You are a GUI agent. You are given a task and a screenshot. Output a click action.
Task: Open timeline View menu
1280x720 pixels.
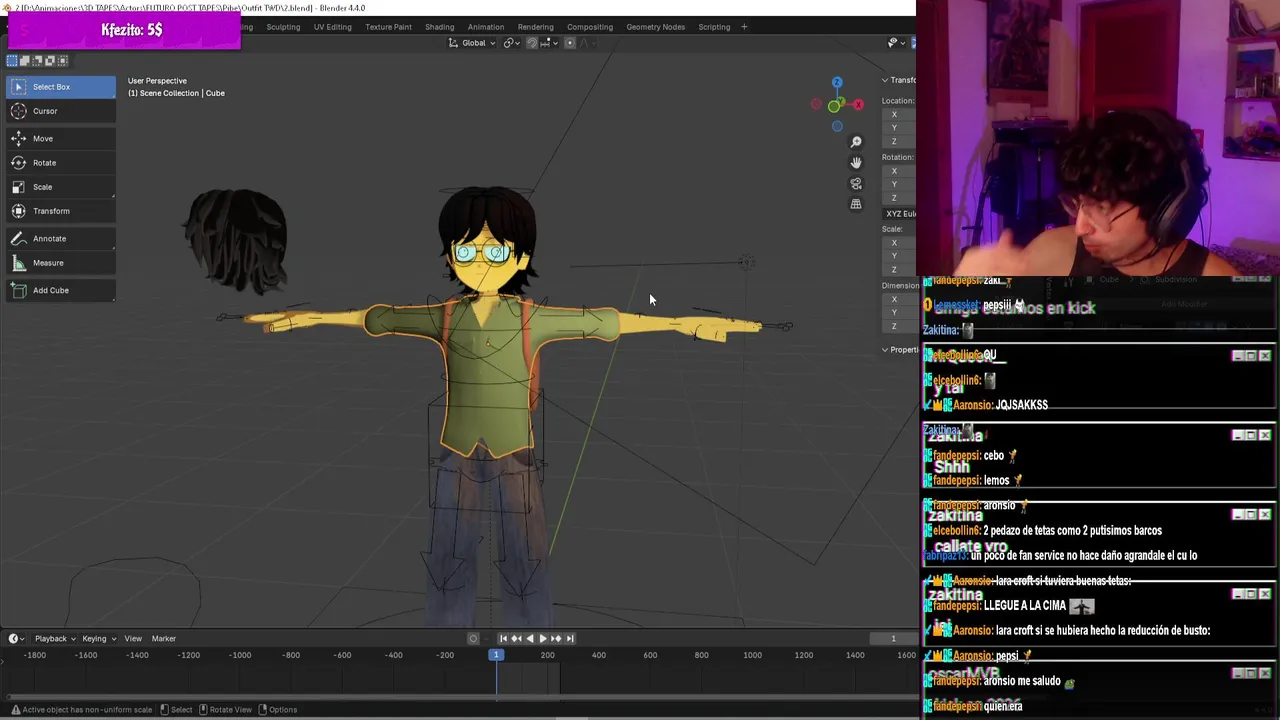pos(133,638)
